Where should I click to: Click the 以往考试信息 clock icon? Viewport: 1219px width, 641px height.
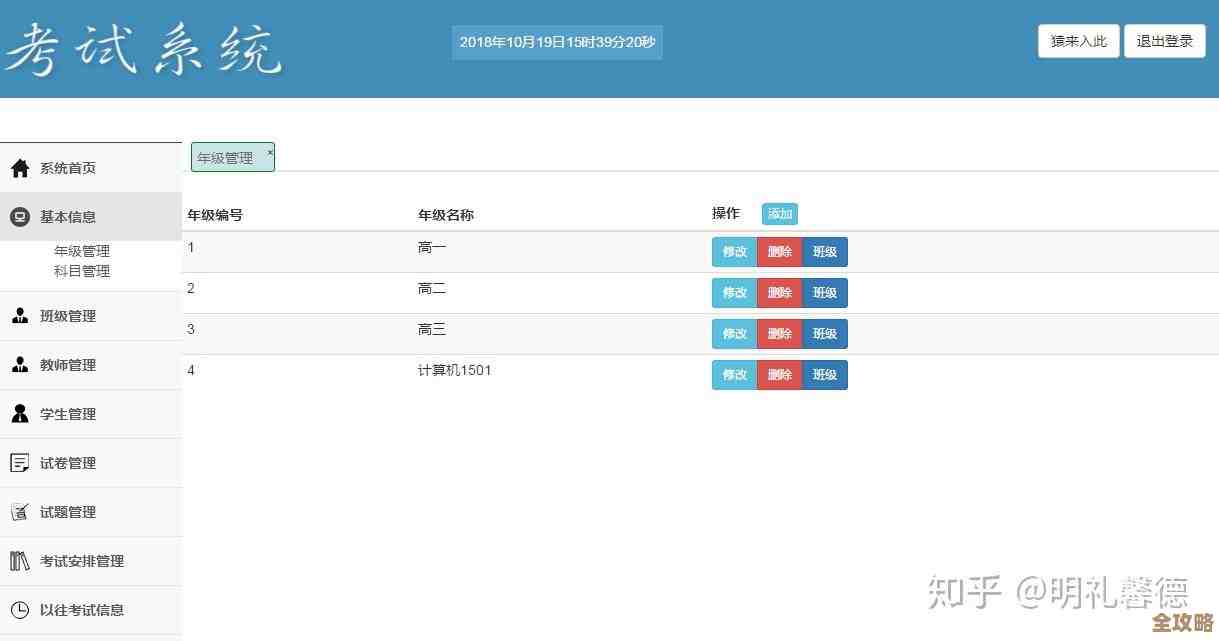click(x=20, y=610)
